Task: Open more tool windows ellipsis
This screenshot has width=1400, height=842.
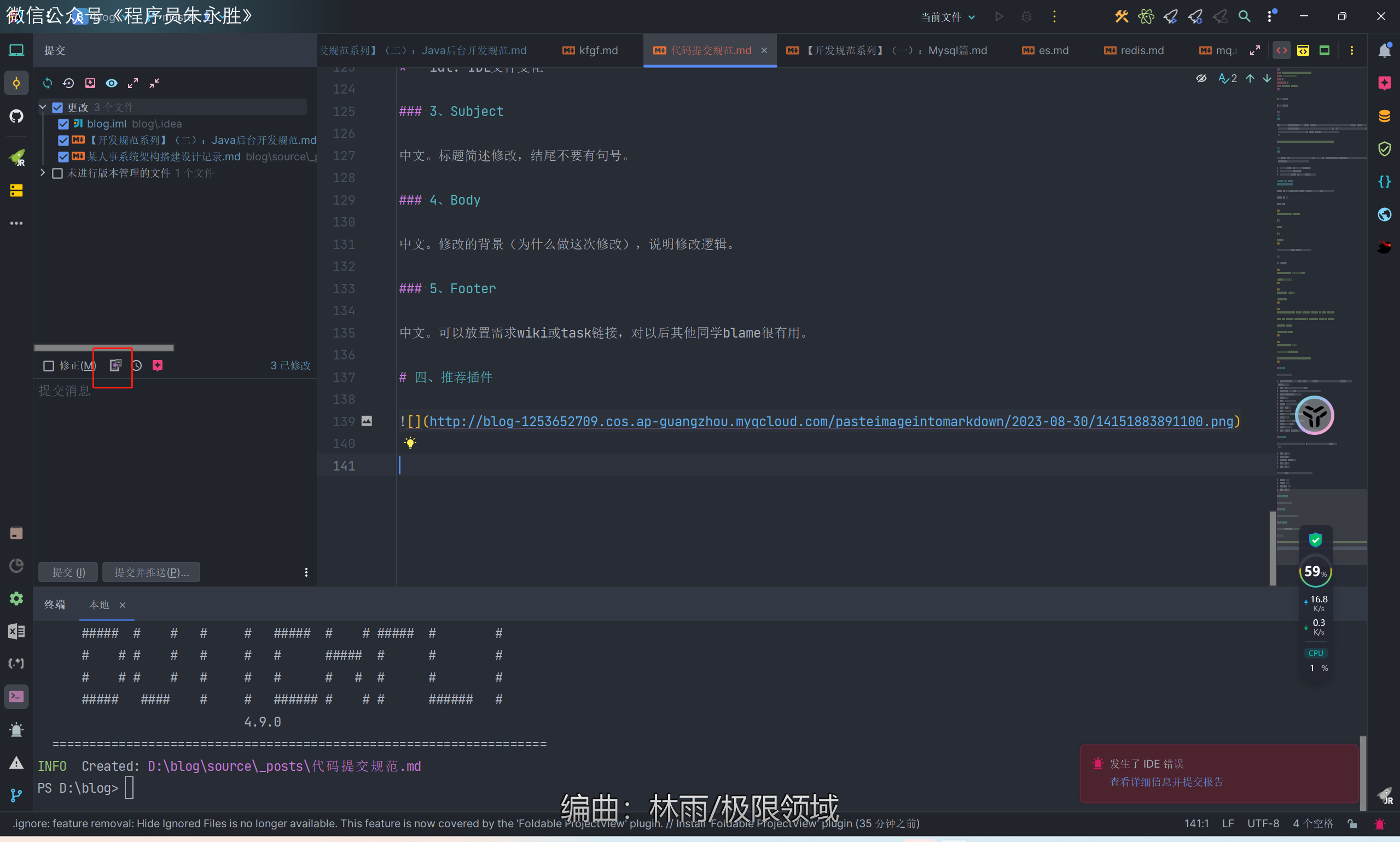Action: tap(16, 223)
